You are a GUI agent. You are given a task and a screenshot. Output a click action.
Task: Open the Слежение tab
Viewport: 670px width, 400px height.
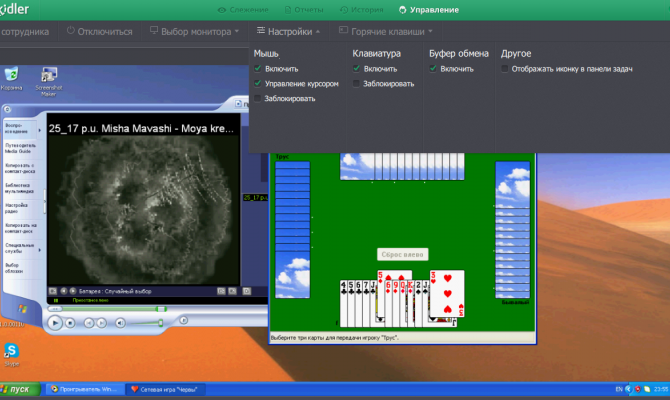pos(243,10)
